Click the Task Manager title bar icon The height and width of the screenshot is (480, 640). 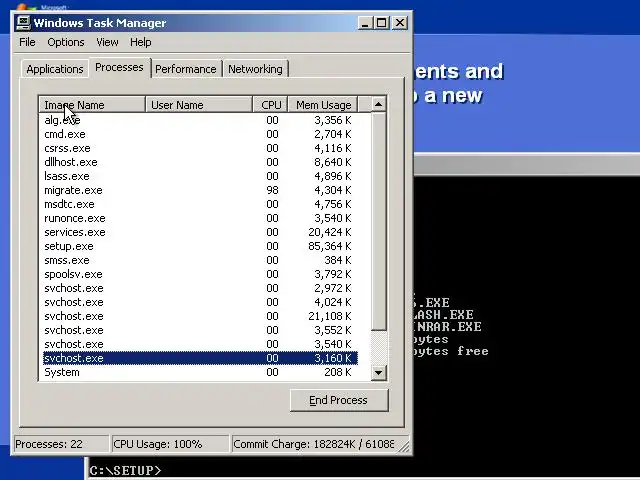tap(23, 23)
